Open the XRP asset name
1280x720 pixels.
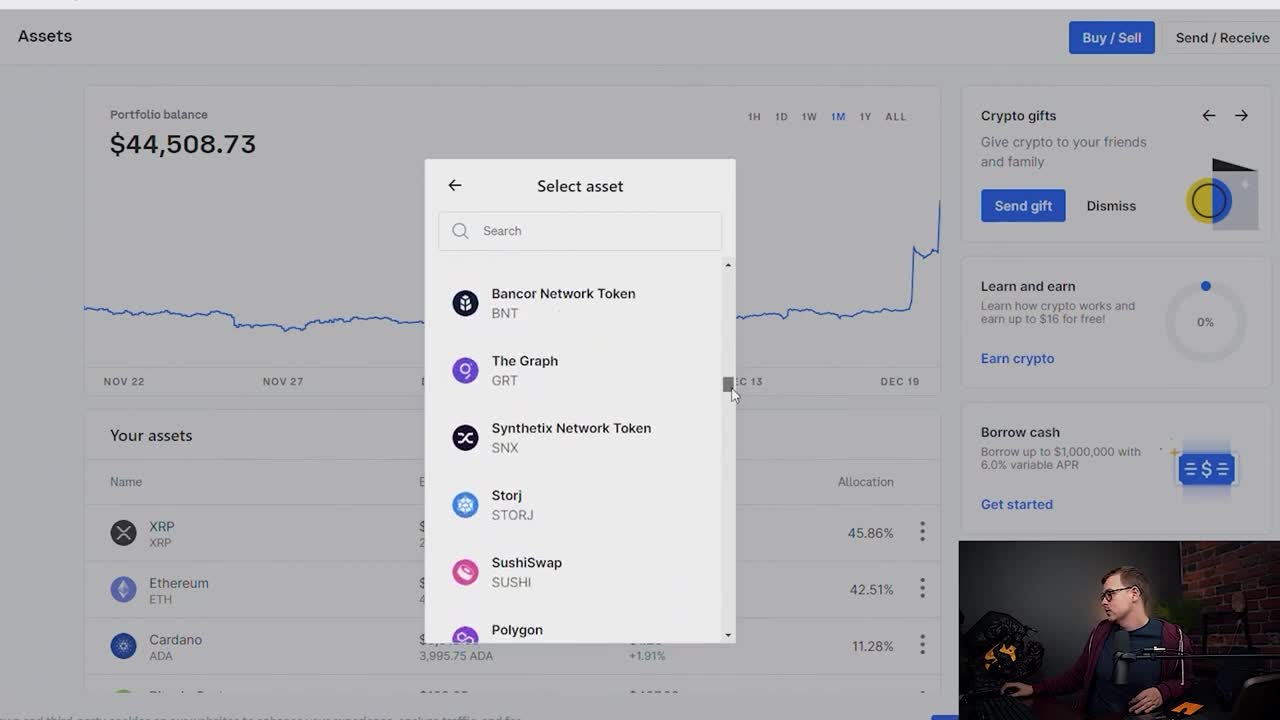(x=161, y=527)
